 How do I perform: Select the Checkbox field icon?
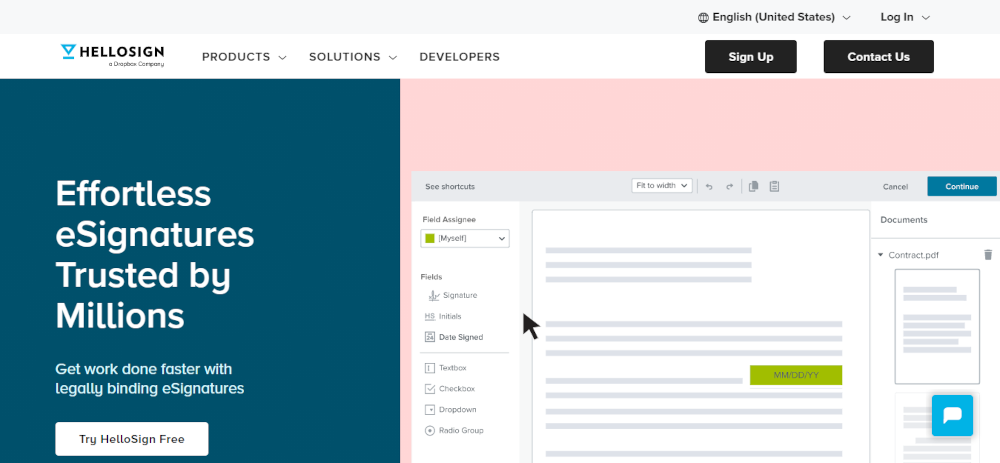(x=430, y=388)
